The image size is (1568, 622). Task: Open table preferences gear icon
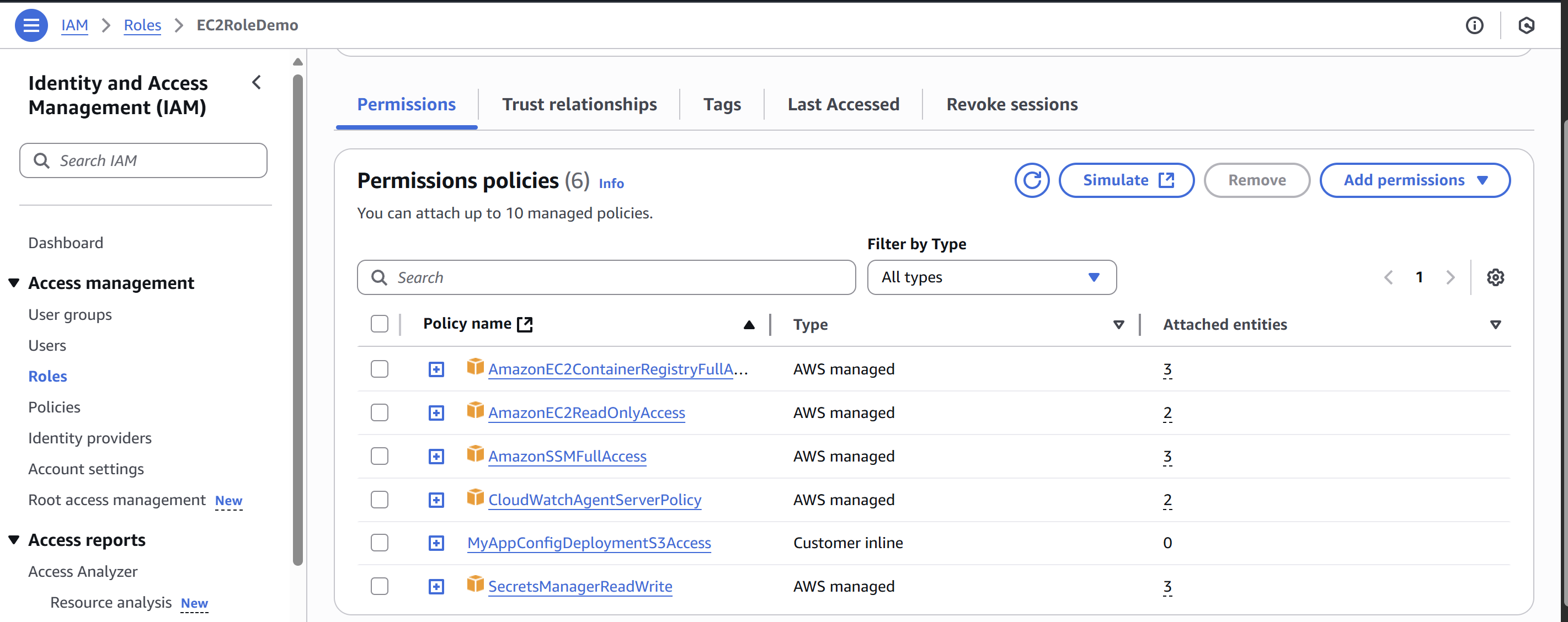(x=1495, y=277)
